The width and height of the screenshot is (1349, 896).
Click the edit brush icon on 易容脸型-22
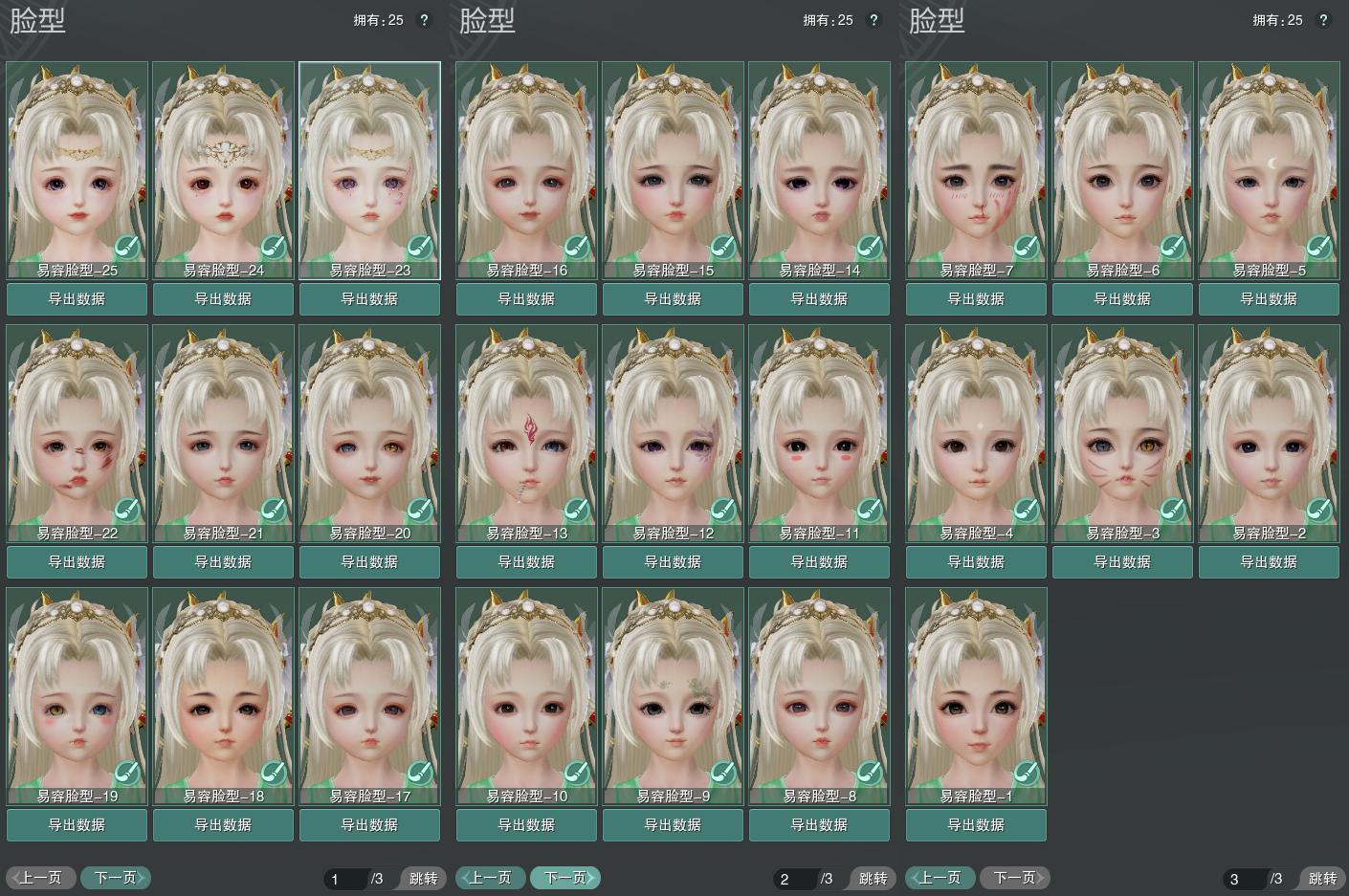point(127,511)
